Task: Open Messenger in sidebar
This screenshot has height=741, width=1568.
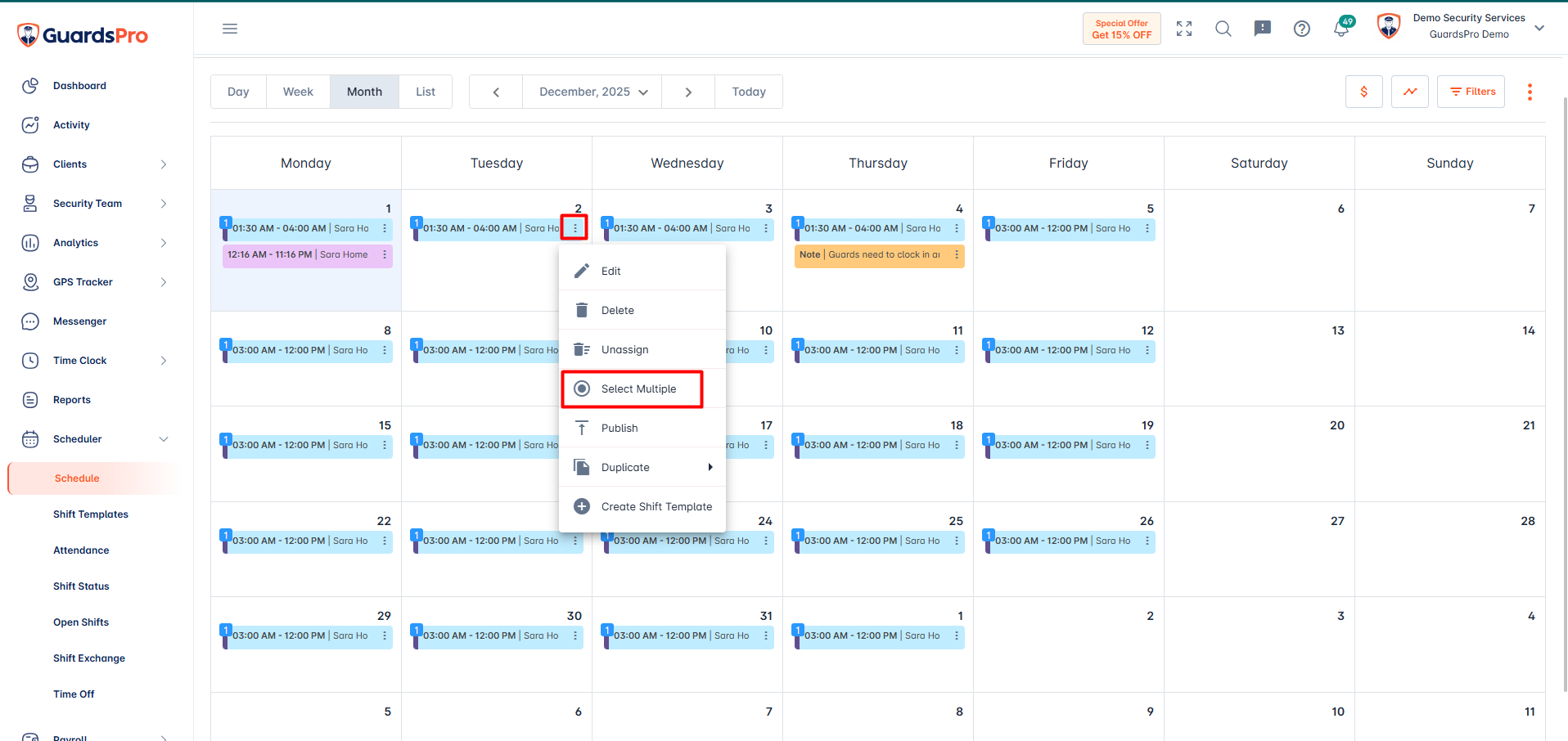Action: click(79, 321)
